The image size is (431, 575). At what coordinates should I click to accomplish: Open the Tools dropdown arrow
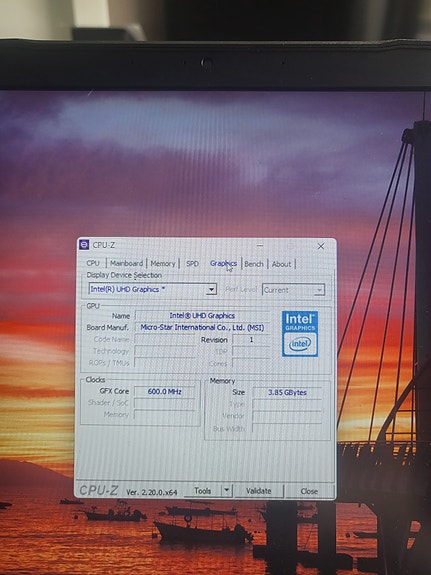(227, 490)
